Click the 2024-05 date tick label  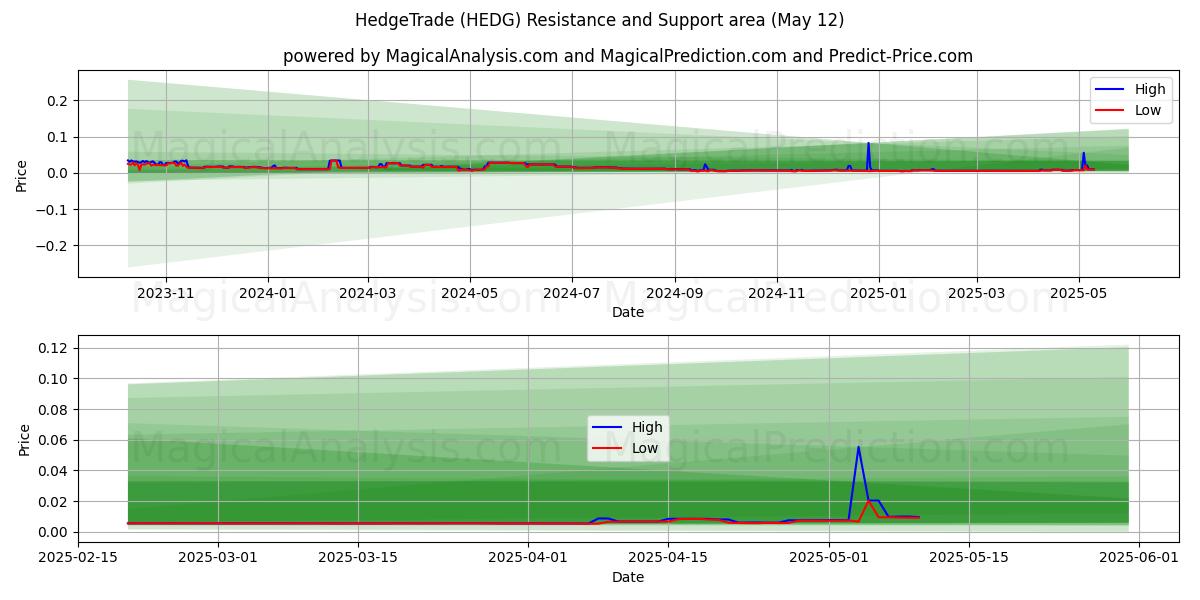coord(470,293)
